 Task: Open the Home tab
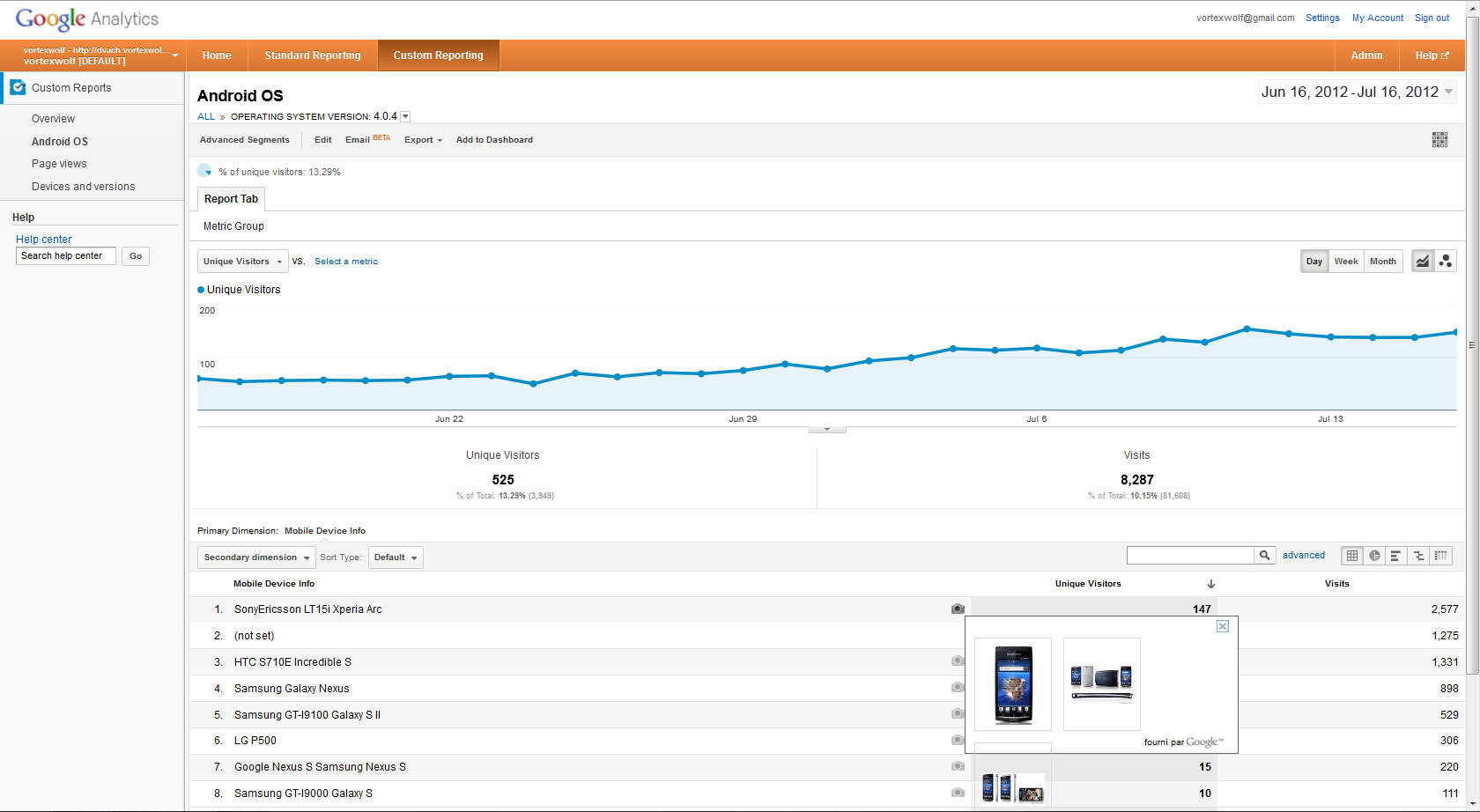217,55
